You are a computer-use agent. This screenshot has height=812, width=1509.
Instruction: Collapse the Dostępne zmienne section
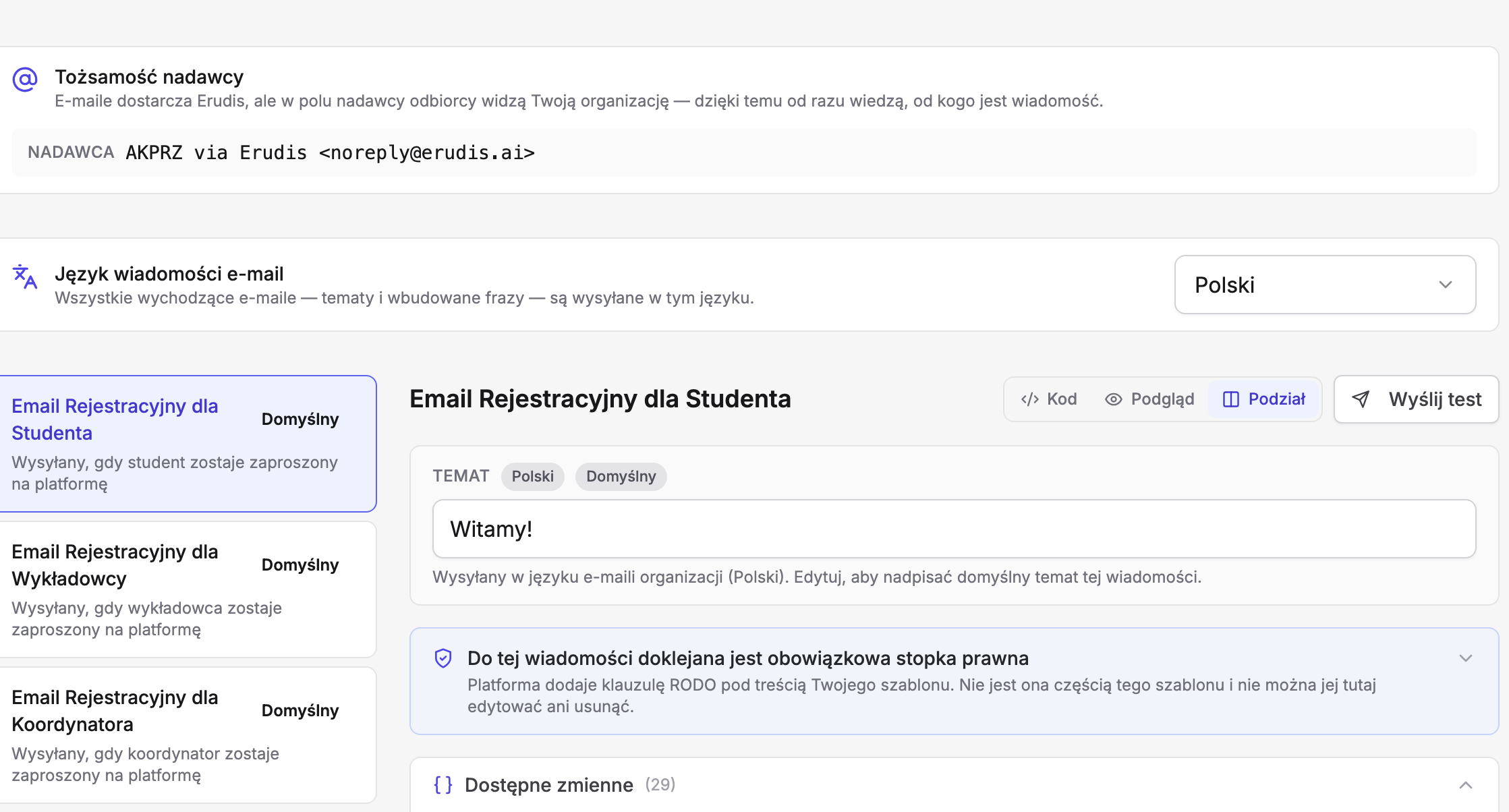tap(1465, 785)
